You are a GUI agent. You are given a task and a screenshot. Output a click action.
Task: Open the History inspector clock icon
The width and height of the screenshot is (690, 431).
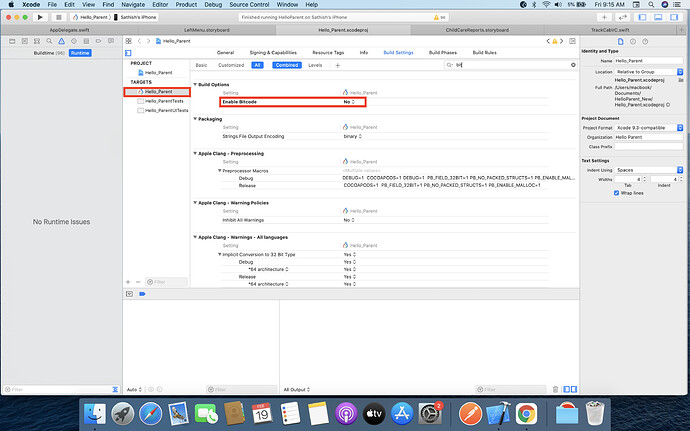[x=633, y=41]
